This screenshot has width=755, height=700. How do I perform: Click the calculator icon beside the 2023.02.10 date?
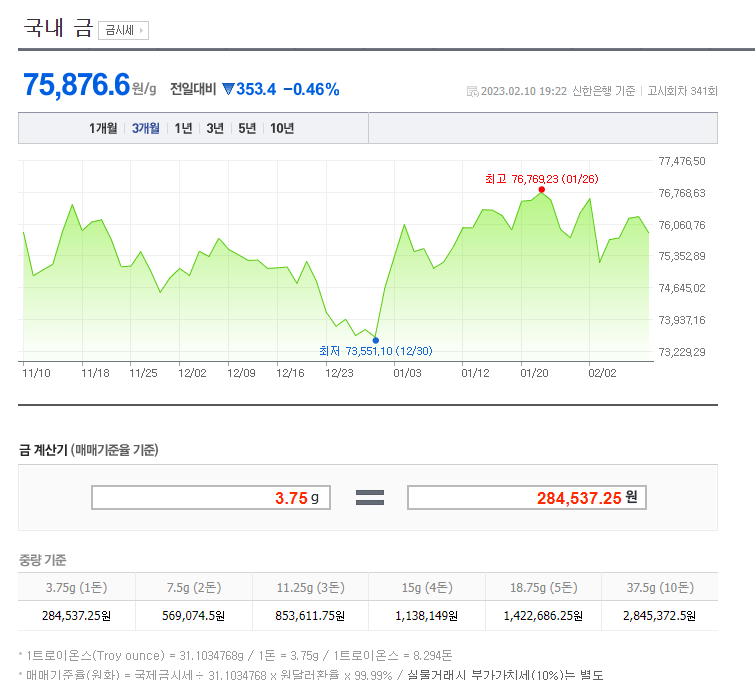[x=472, y=91]
